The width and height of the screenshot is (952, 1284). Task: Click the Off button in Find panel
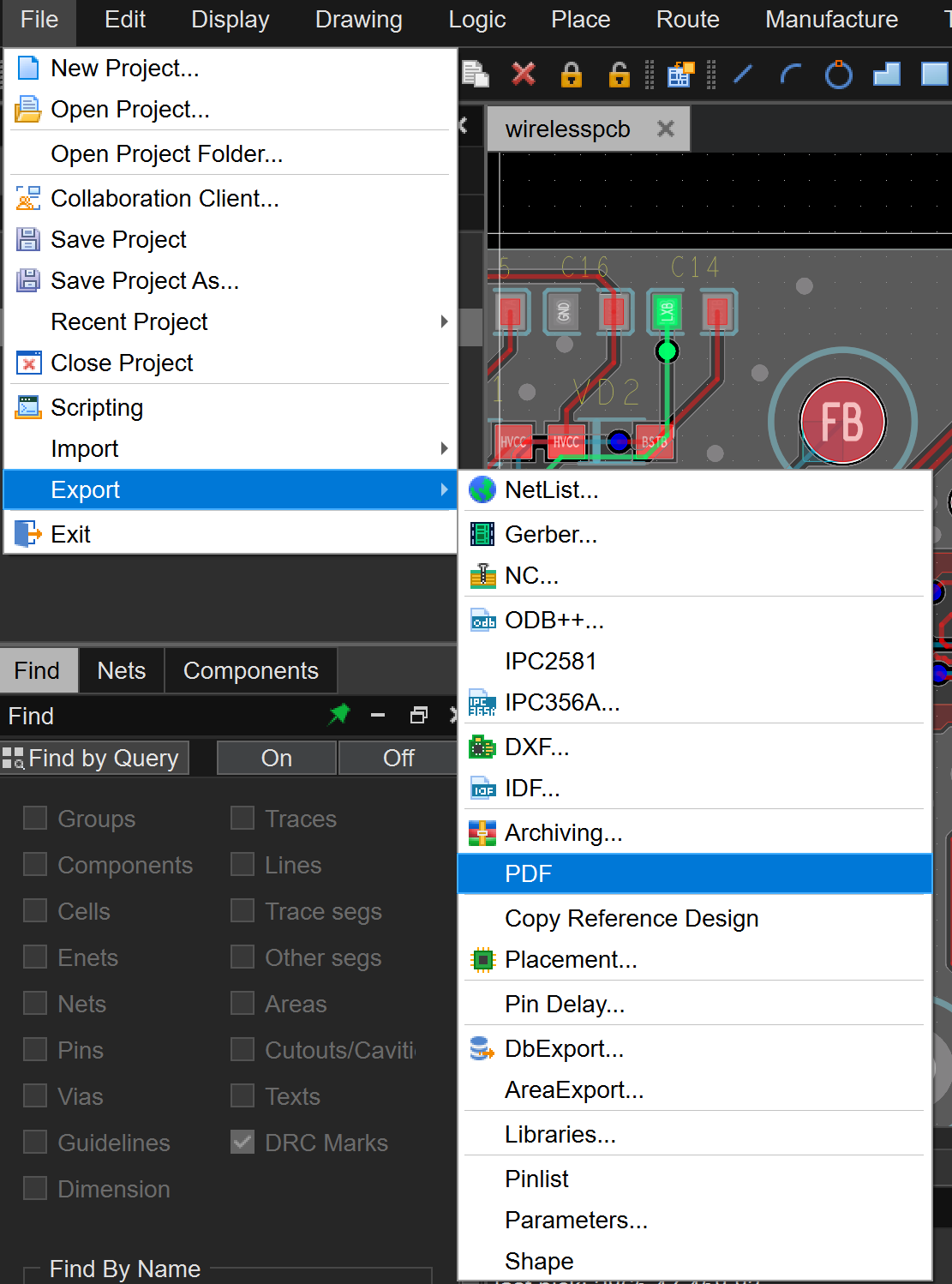[x=398, y=758]
